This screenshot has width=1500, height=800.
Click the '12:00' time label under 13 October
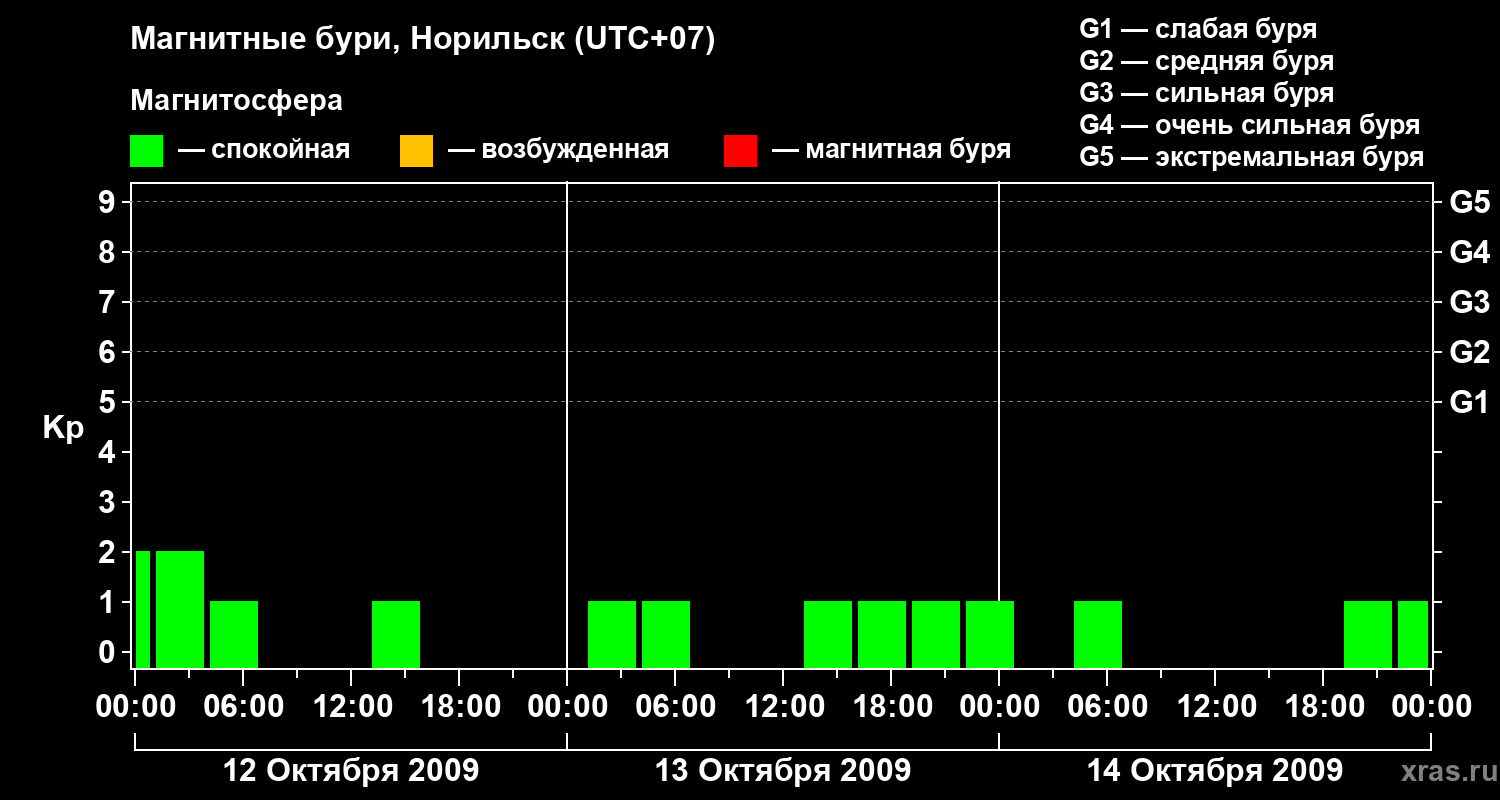783,707
